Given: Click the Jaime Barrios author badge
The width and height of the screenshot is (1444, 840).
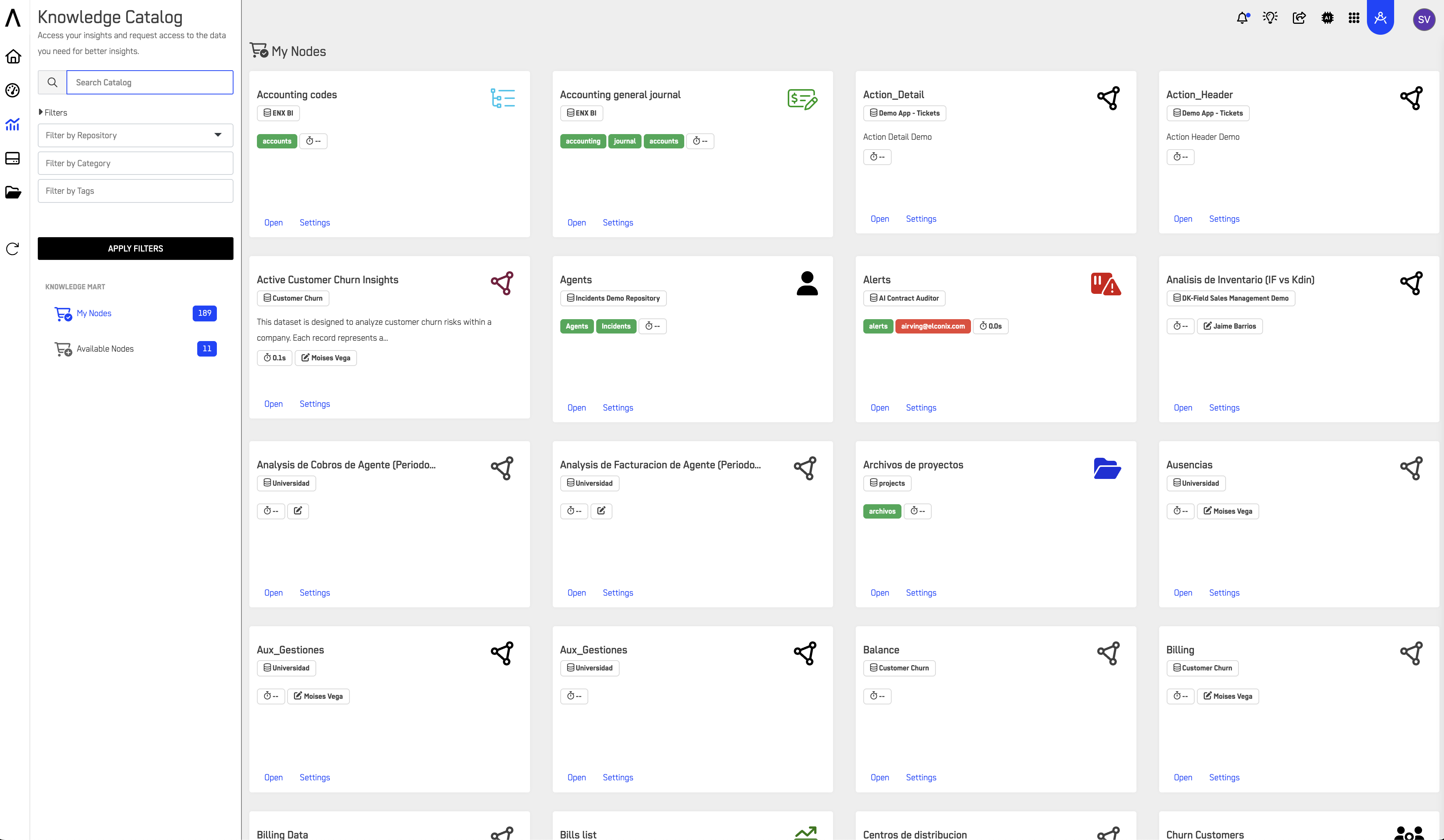Looking at the screenshot, I should tap(1230, 326).
